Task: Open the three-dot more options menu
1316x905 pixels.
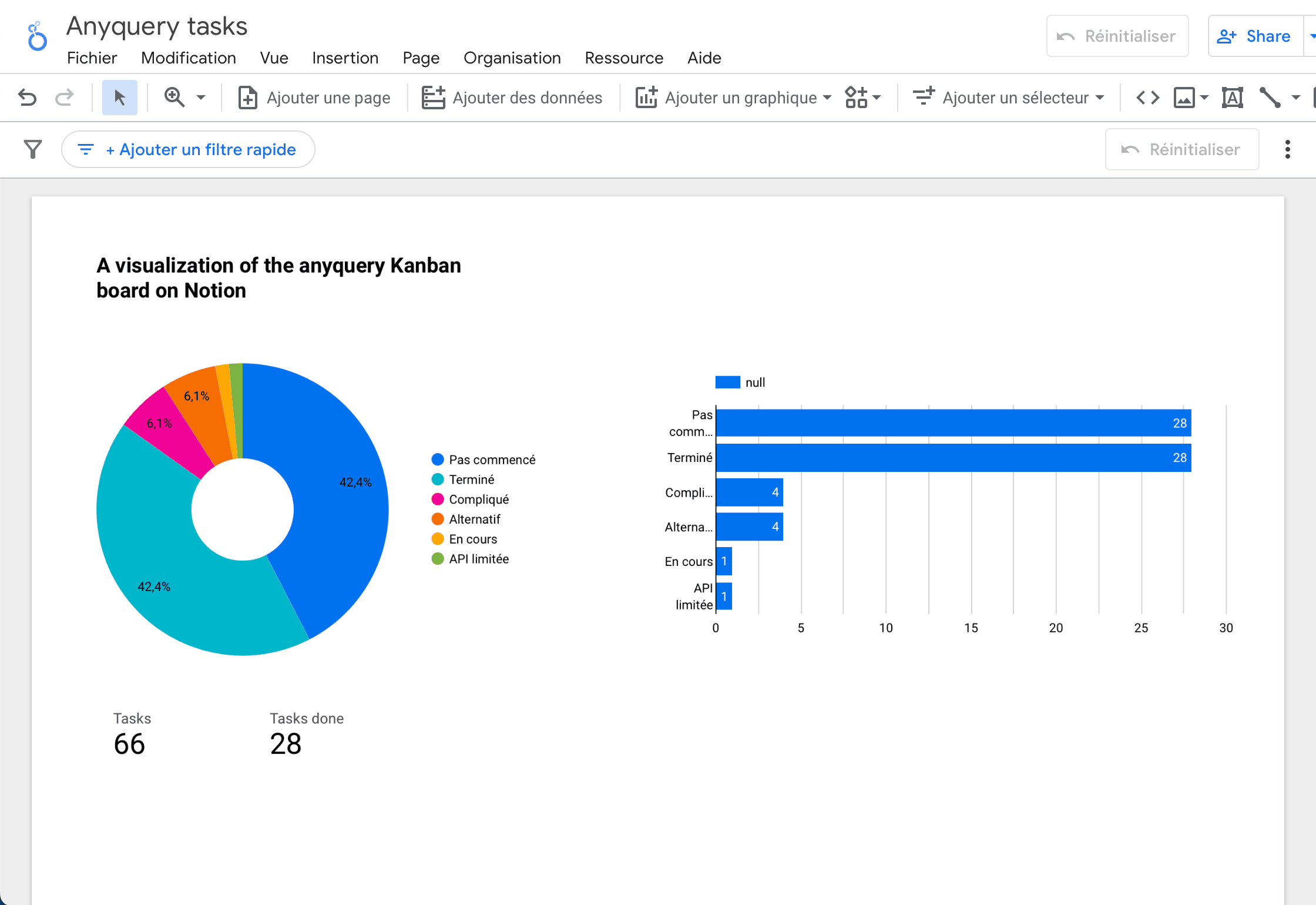Action: tap(1287, 149)
